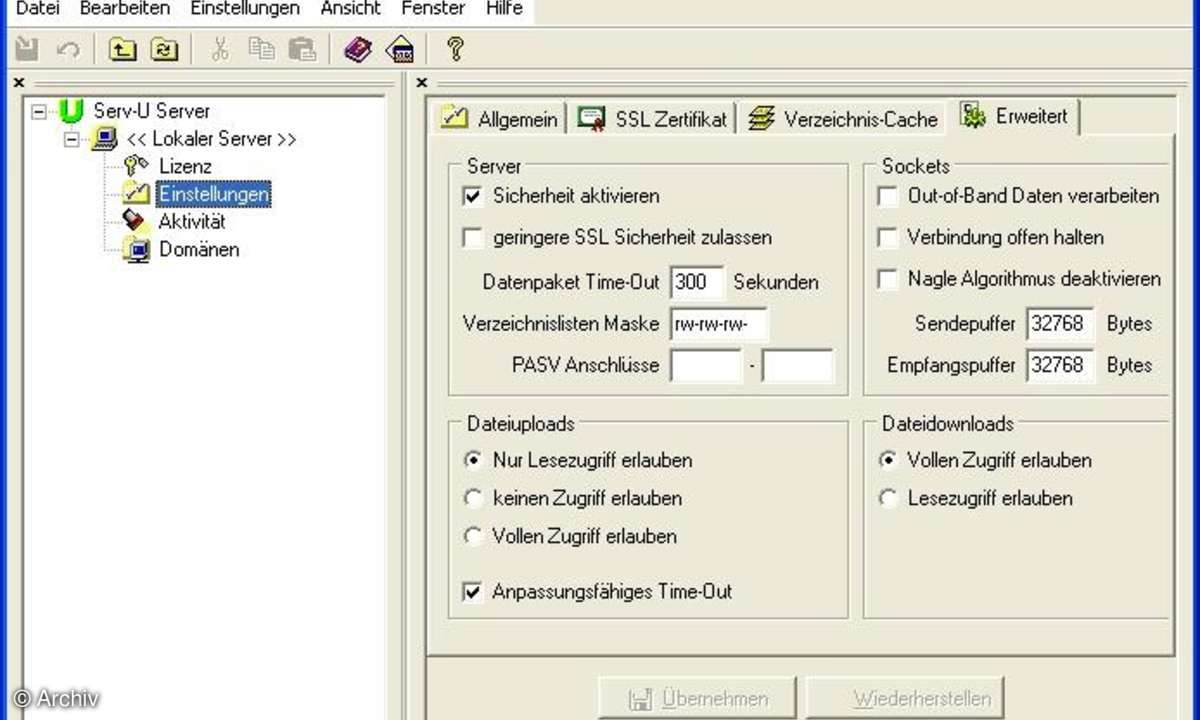
Task: Click the Lokaler Server computer icon
Action: tap(104, 139)
